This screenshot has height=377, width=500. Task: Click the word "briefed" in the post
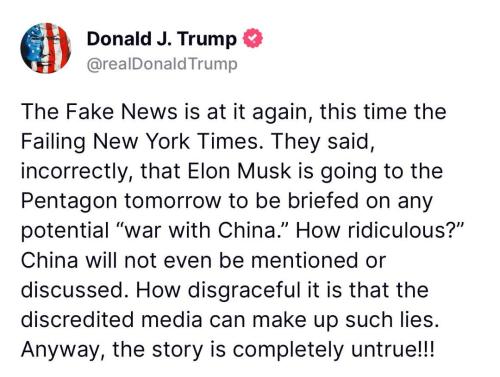coord(323,201)
